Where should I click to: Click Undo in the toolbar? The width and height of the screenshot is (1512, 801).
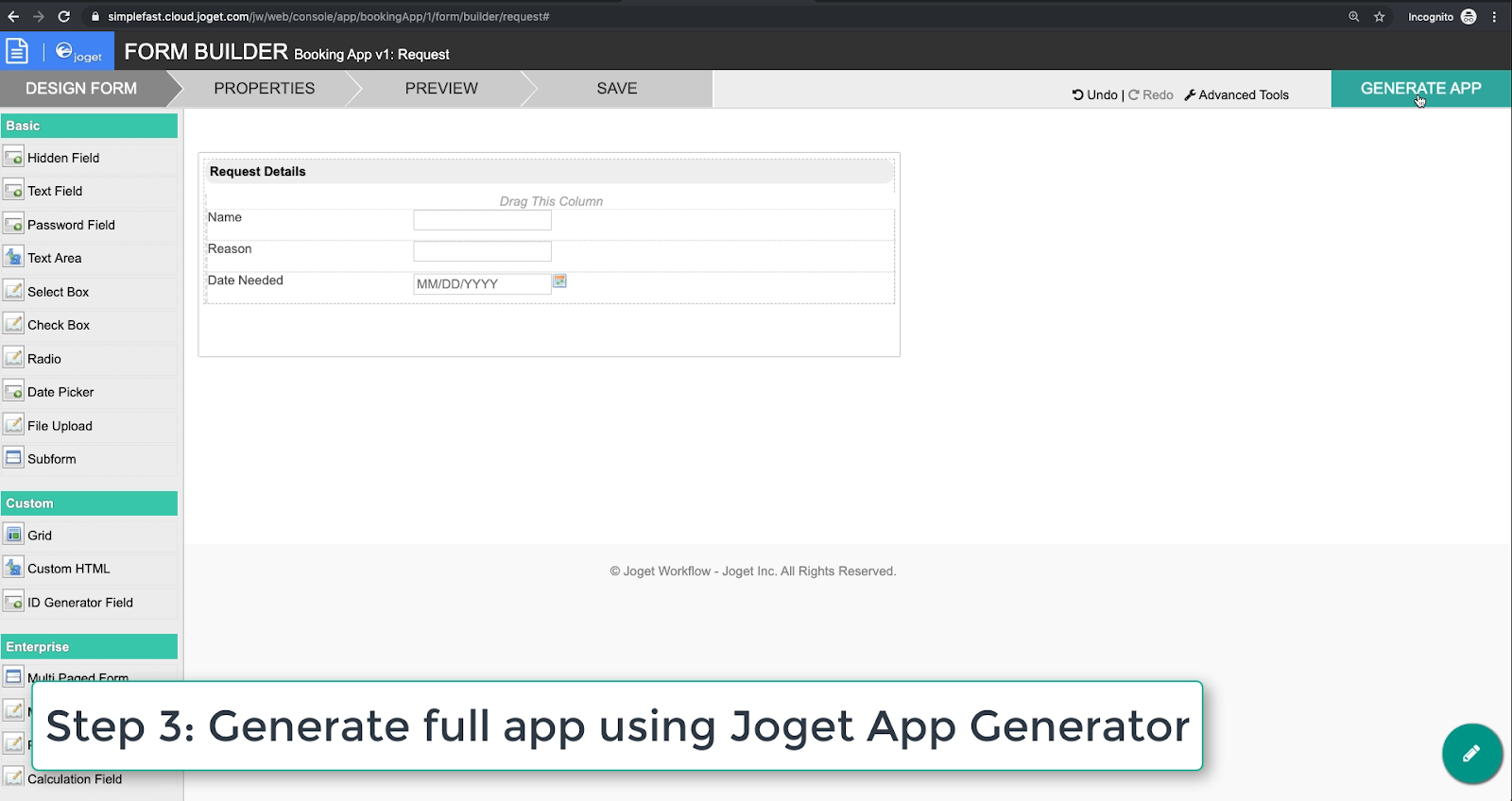click(x=1094, y=94)
